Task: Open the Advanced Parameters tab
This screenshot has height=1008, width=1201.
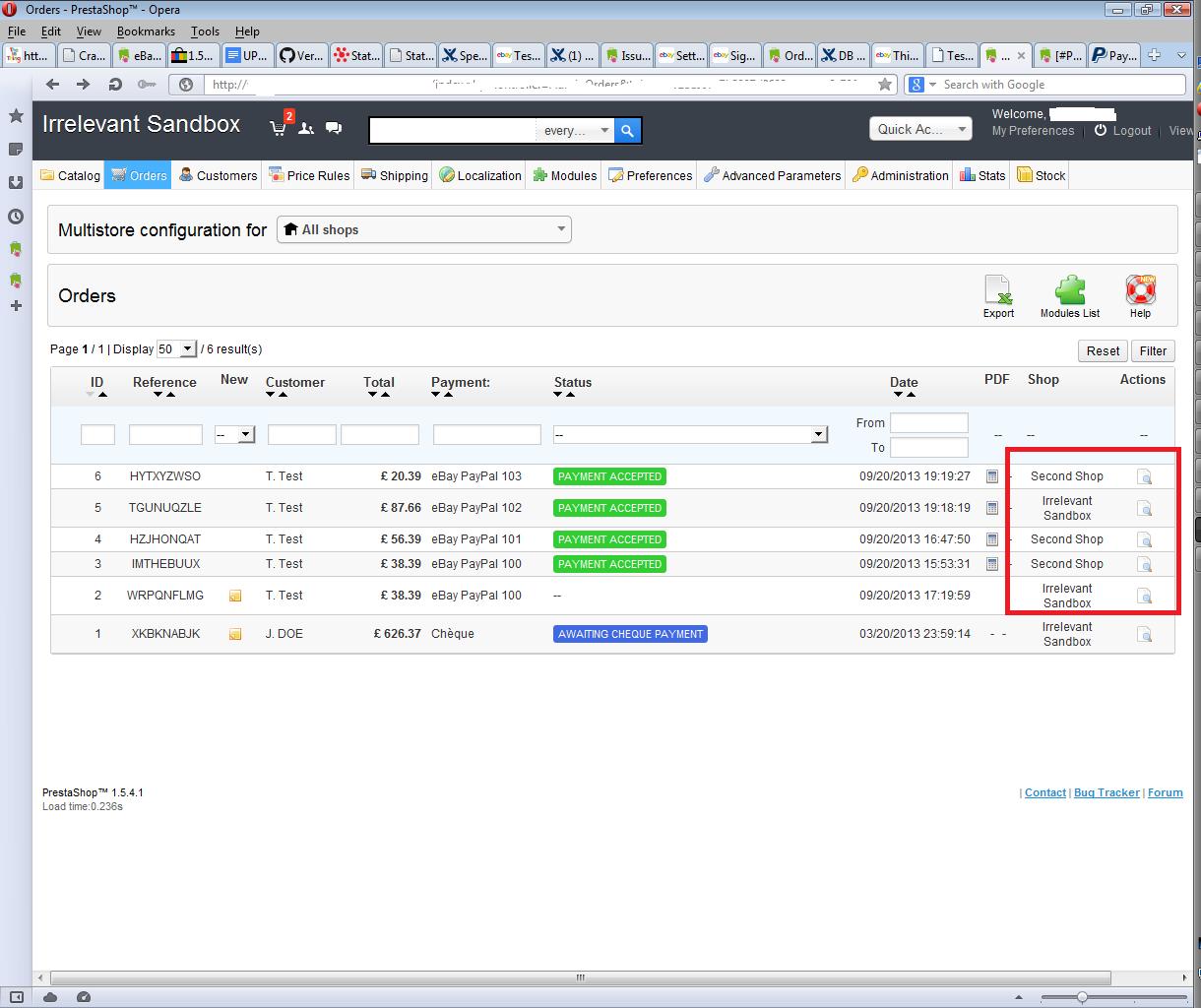Action: tap(773, 175)
